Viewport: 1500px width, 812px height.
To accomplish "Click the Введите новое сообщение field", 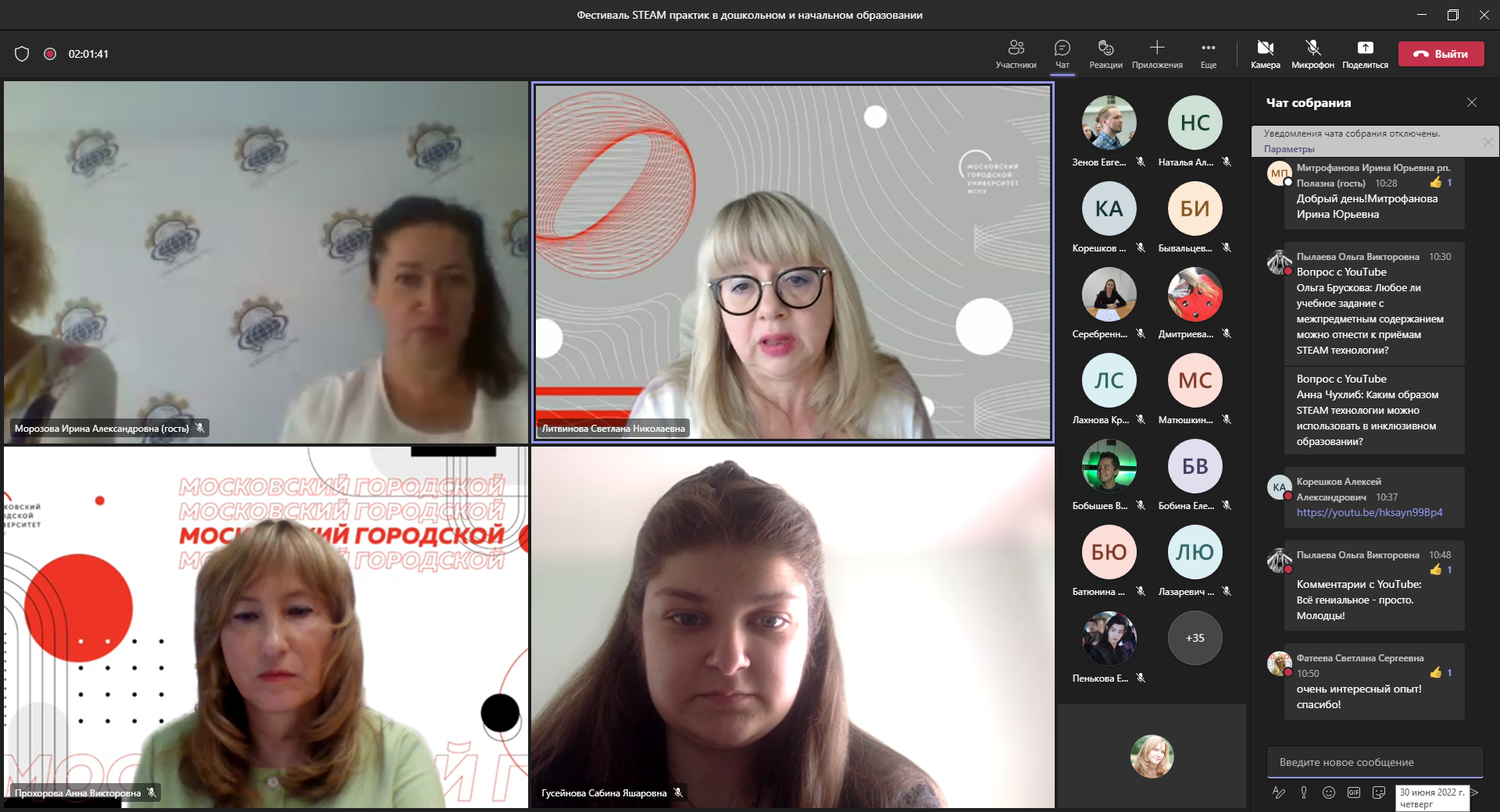I will point(1374,762).
